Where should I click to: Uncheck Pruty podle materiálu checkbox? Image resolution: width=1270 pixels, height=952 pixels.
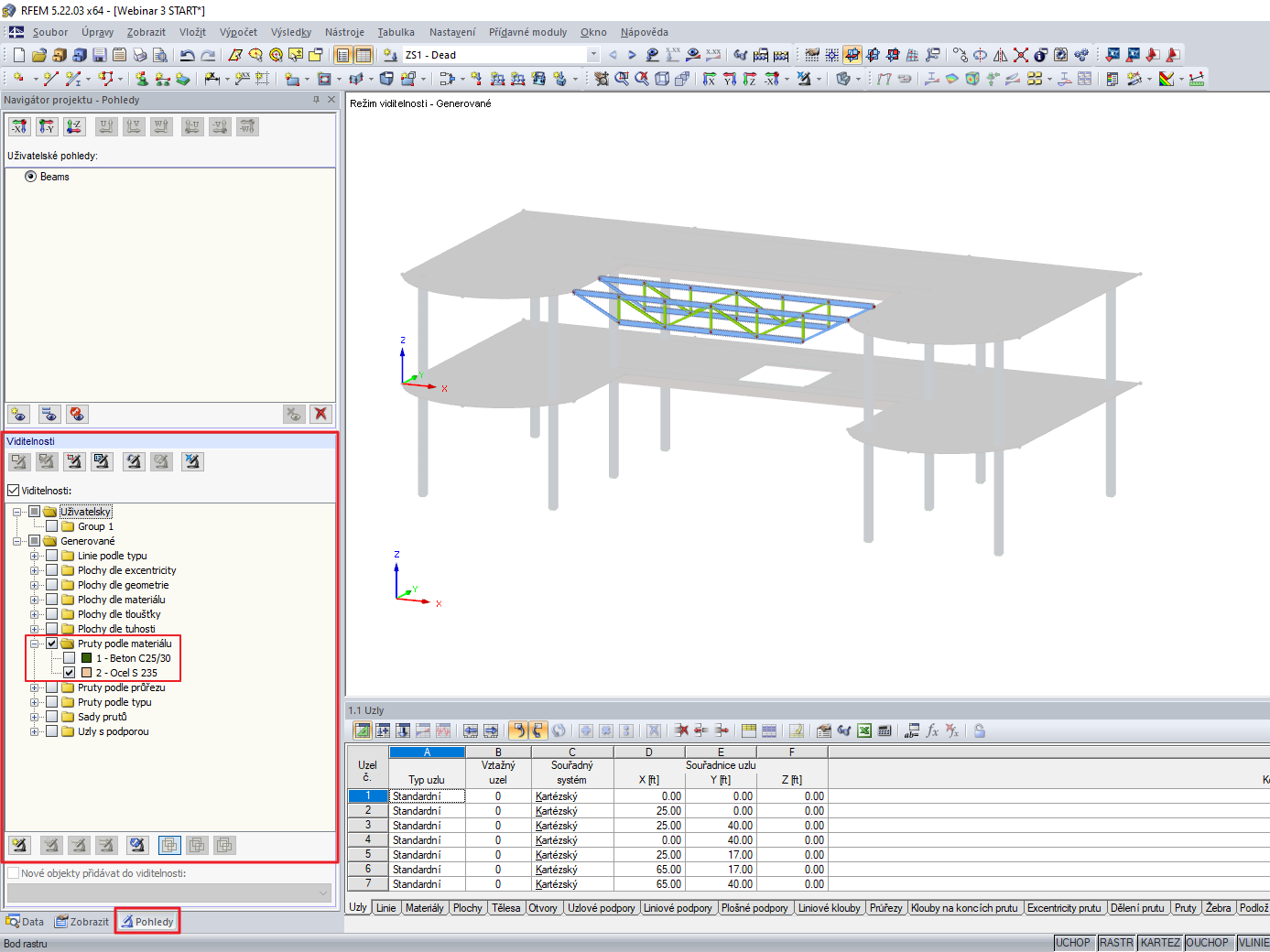pos(52,644)
